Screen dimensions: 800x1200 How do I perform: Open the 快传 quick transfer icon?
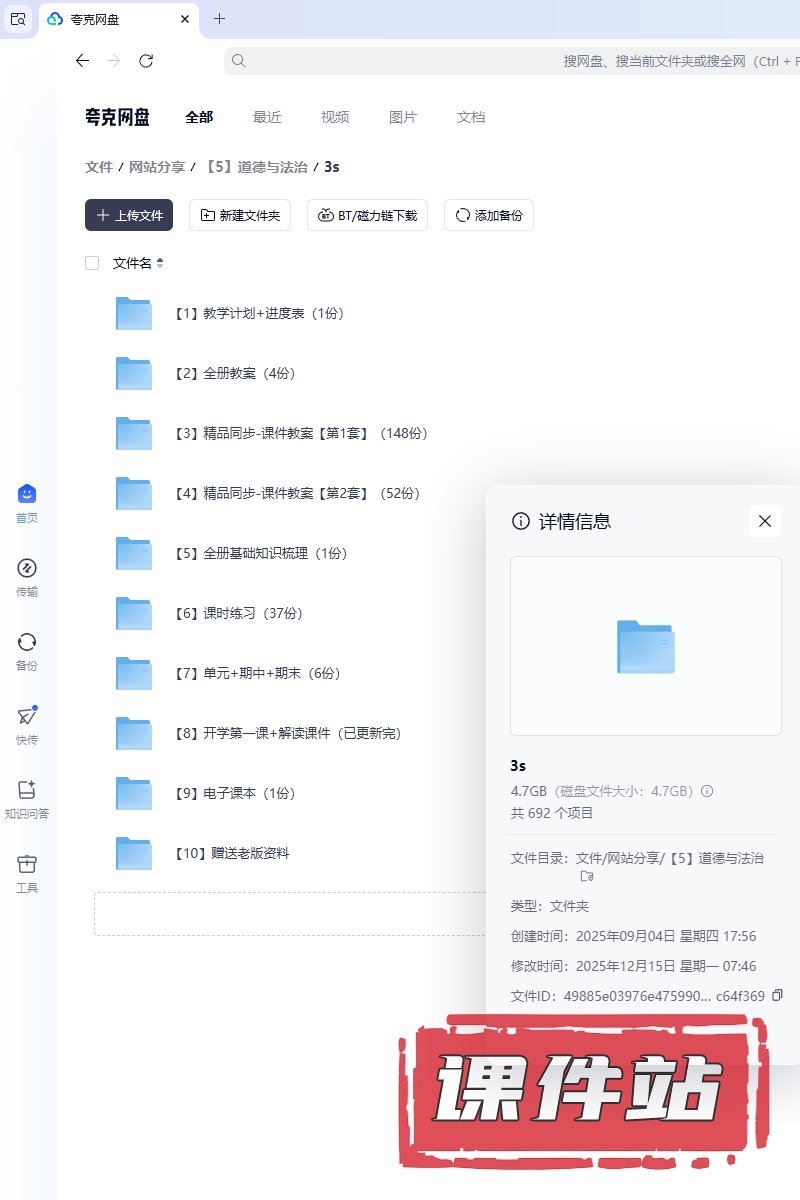(x=27, y=716)
